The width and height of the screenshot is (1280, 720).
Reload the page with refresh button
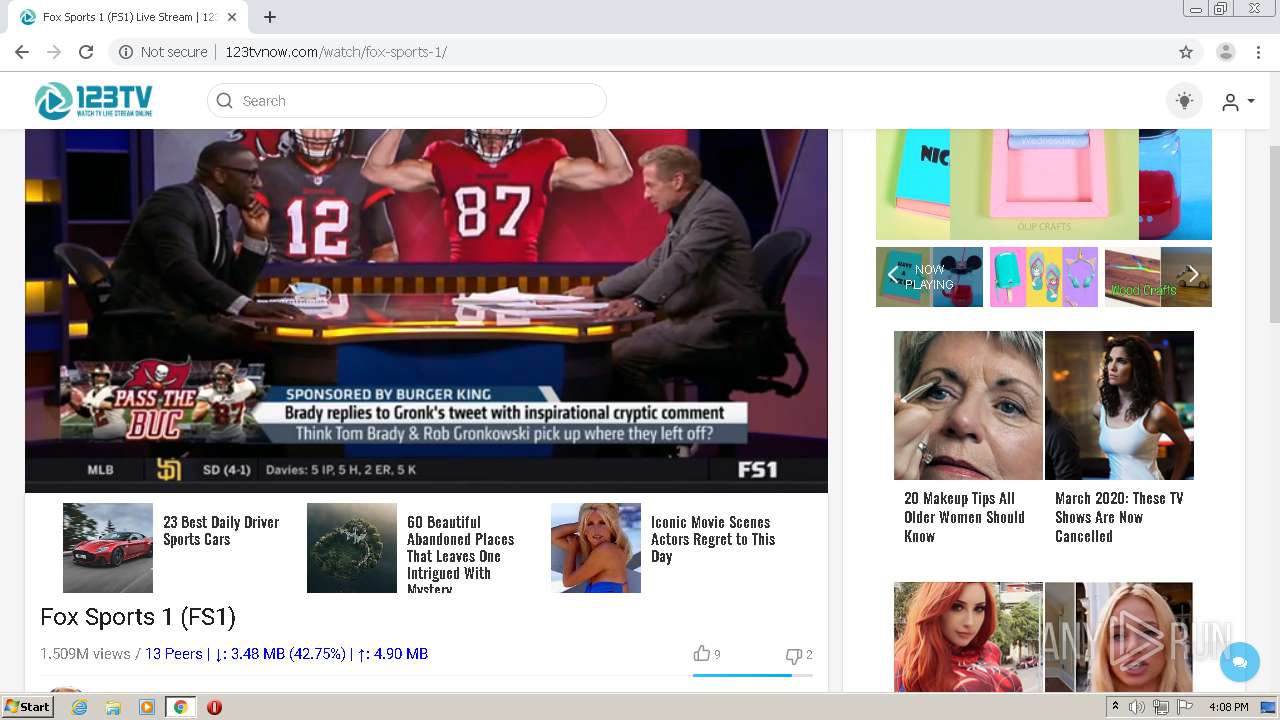coord(86,52)
